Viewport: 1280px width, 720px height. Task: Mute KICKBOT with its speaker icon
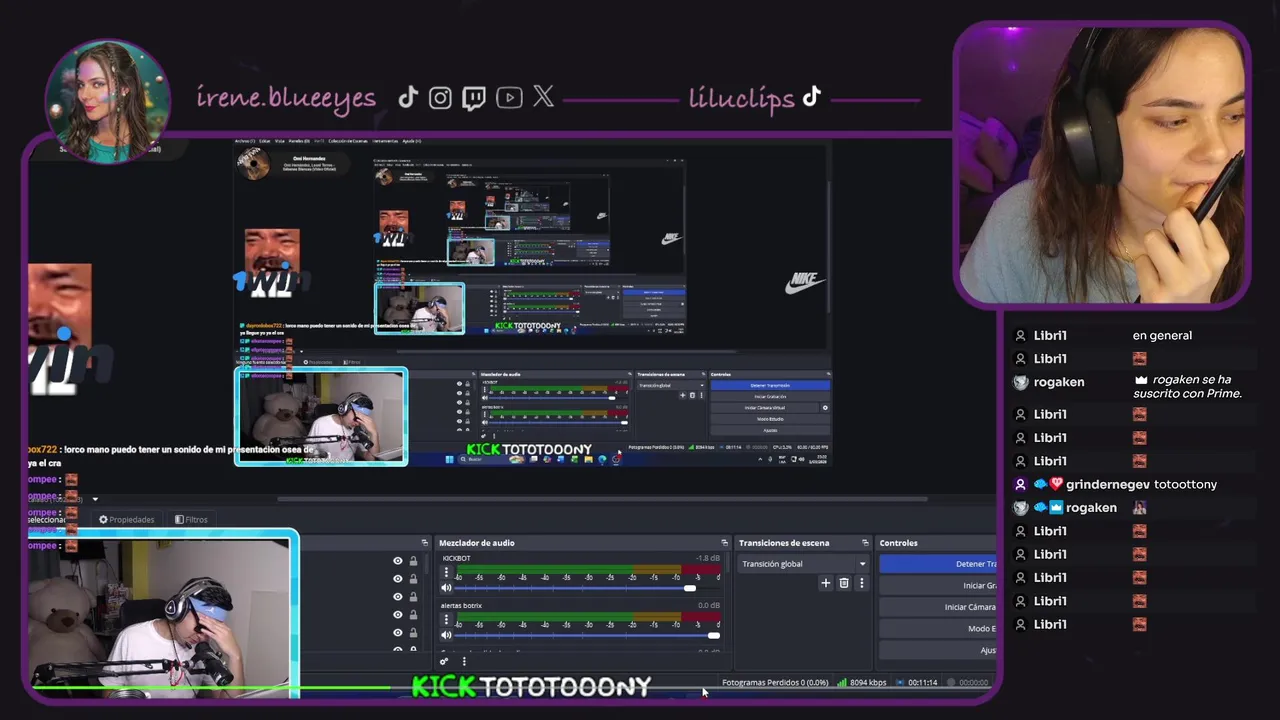pyautogui.click(x=446, y=588)
